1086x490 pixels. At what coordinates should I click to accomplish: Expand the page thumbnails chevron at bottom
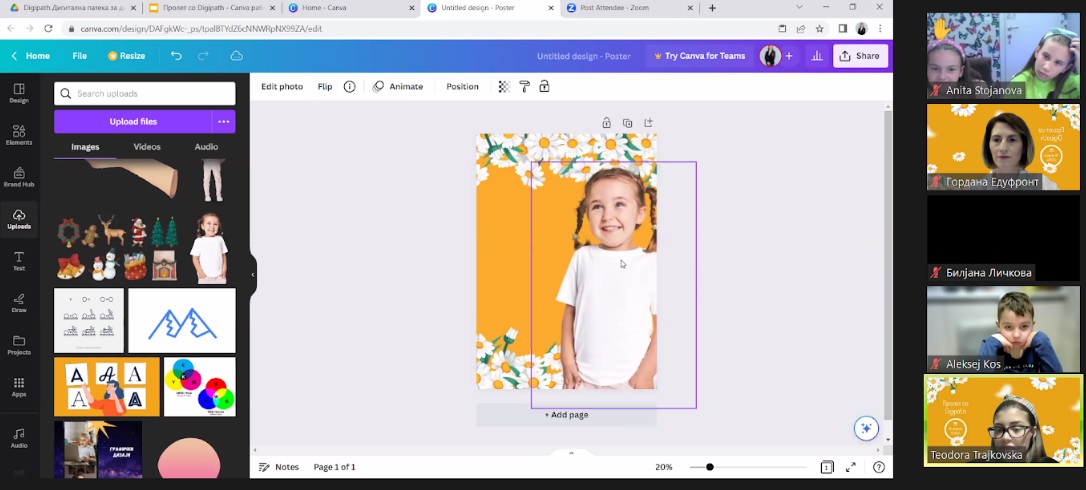tap(571, 453)
